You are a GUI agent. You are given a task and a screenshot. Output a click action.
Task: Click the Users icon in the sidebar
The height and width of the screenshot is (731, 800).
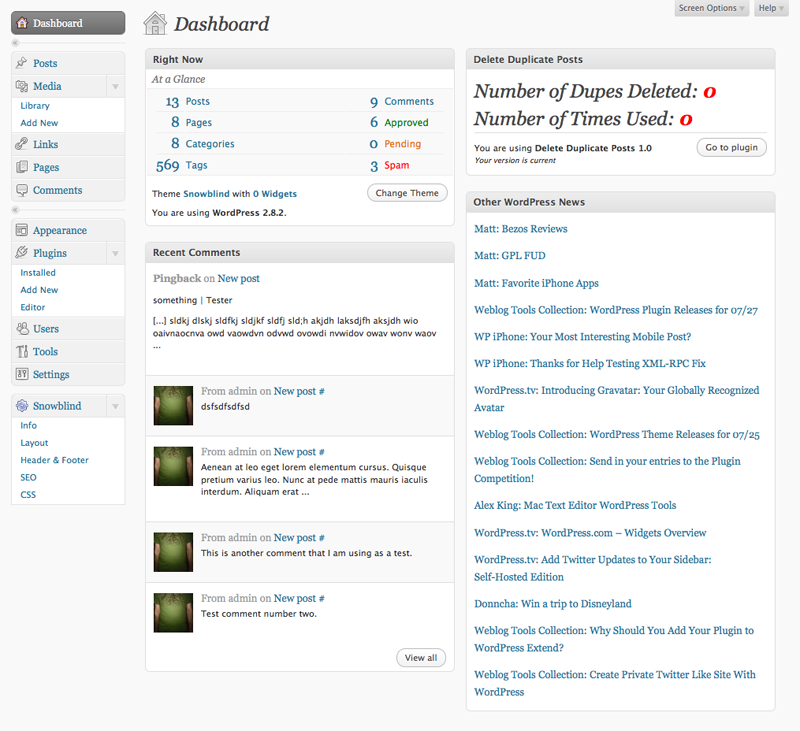22,329
